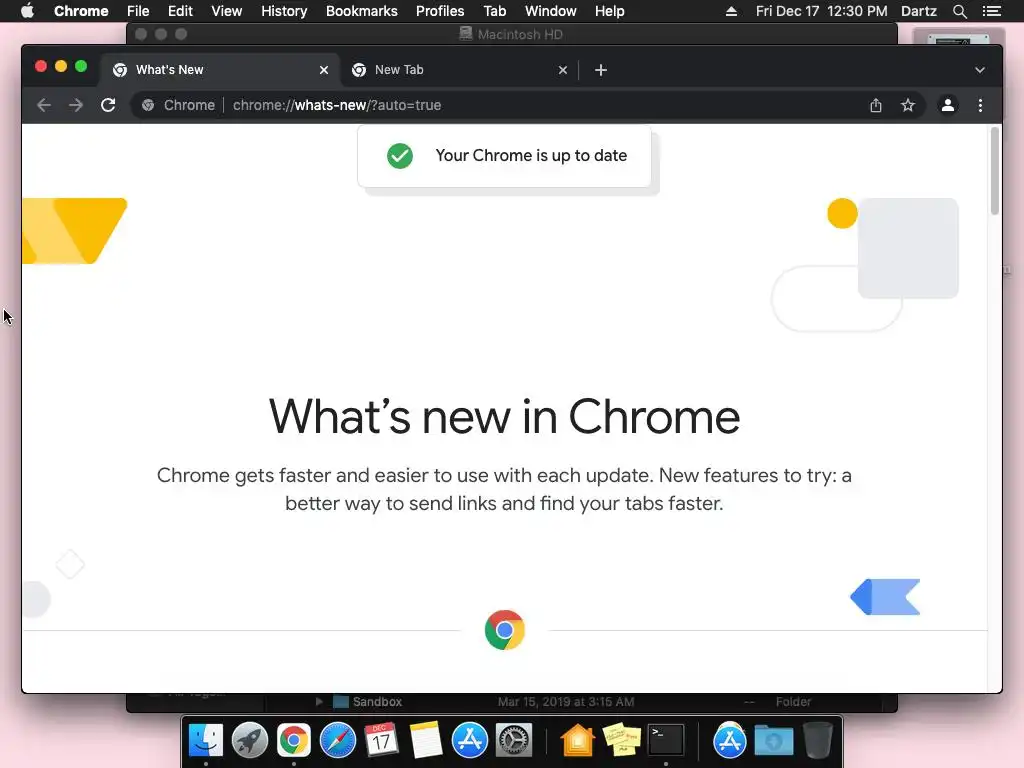Click the eject icon in menu bar
Screen dimensions: 1024x768
[731, 11]
